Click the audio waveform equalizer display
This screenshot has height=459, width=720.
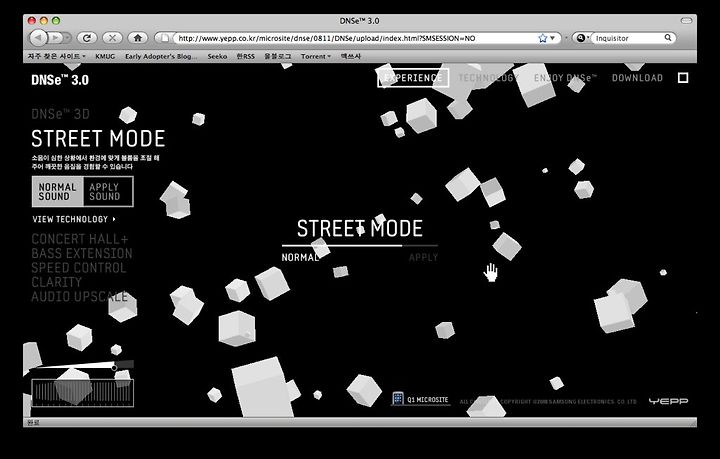pos(83,393)
